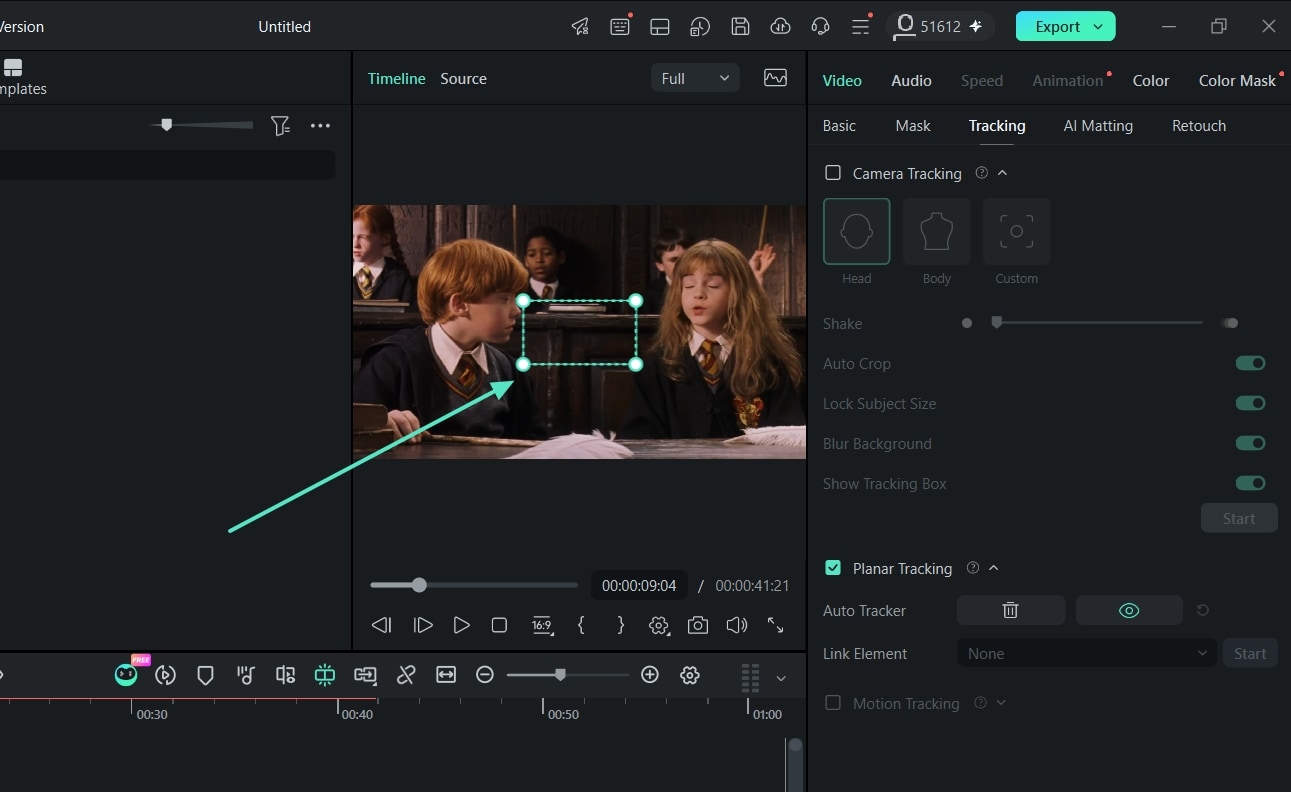Enable the Camera Tracking checkbox

(833, 173)
